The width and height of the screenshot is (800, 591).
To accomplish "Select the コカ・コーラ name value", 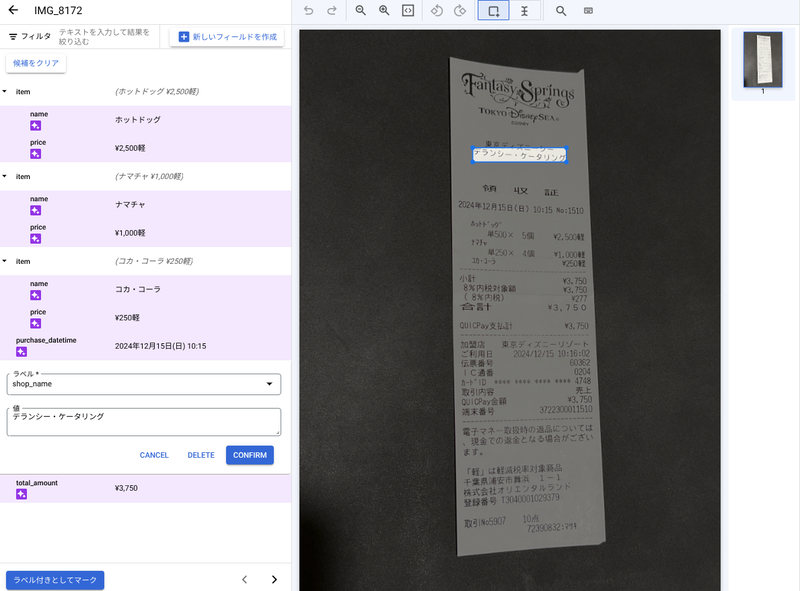I will (138, 289).
